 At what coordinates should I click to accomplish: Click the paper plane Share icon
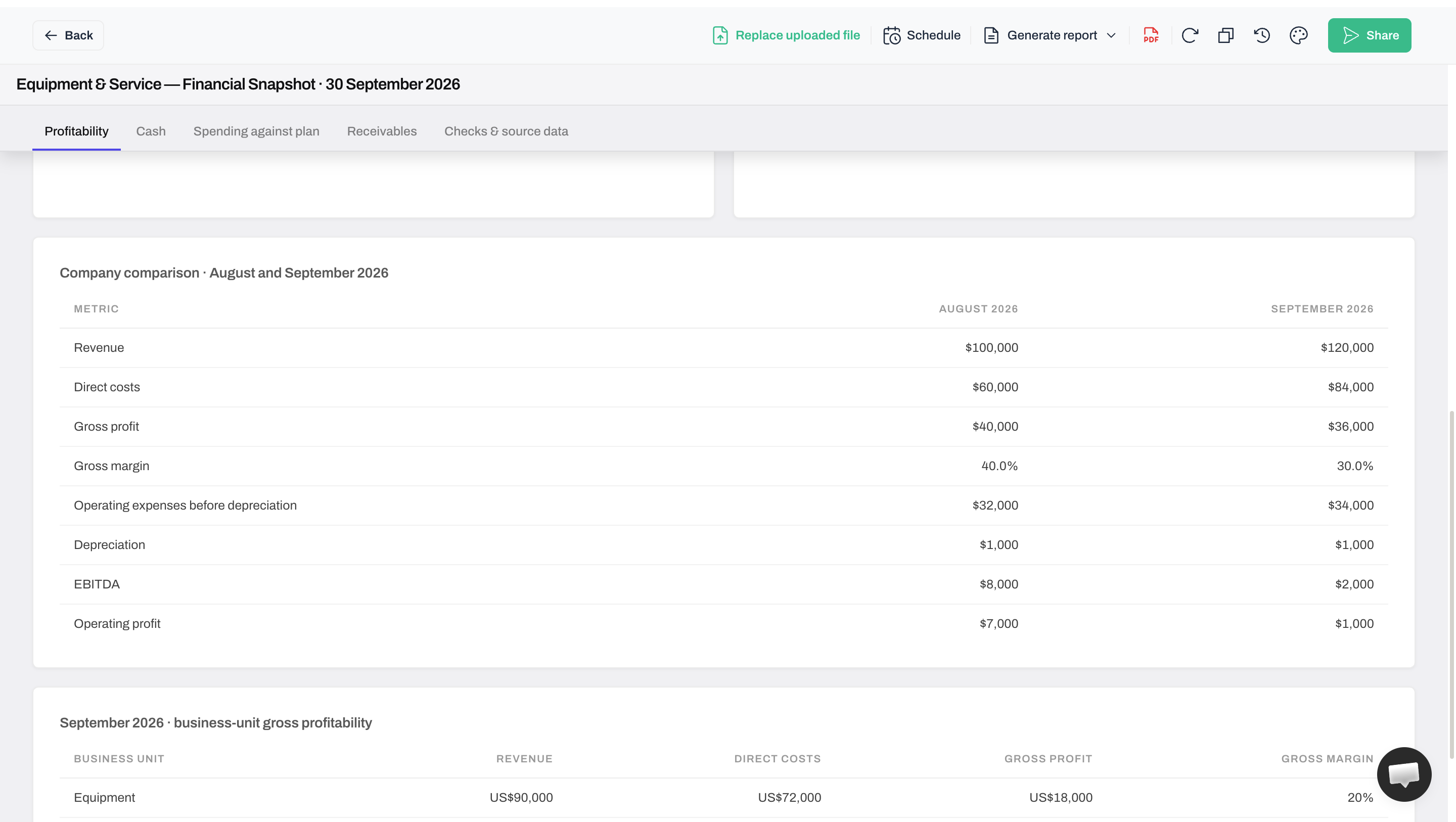pos(1350,35)
